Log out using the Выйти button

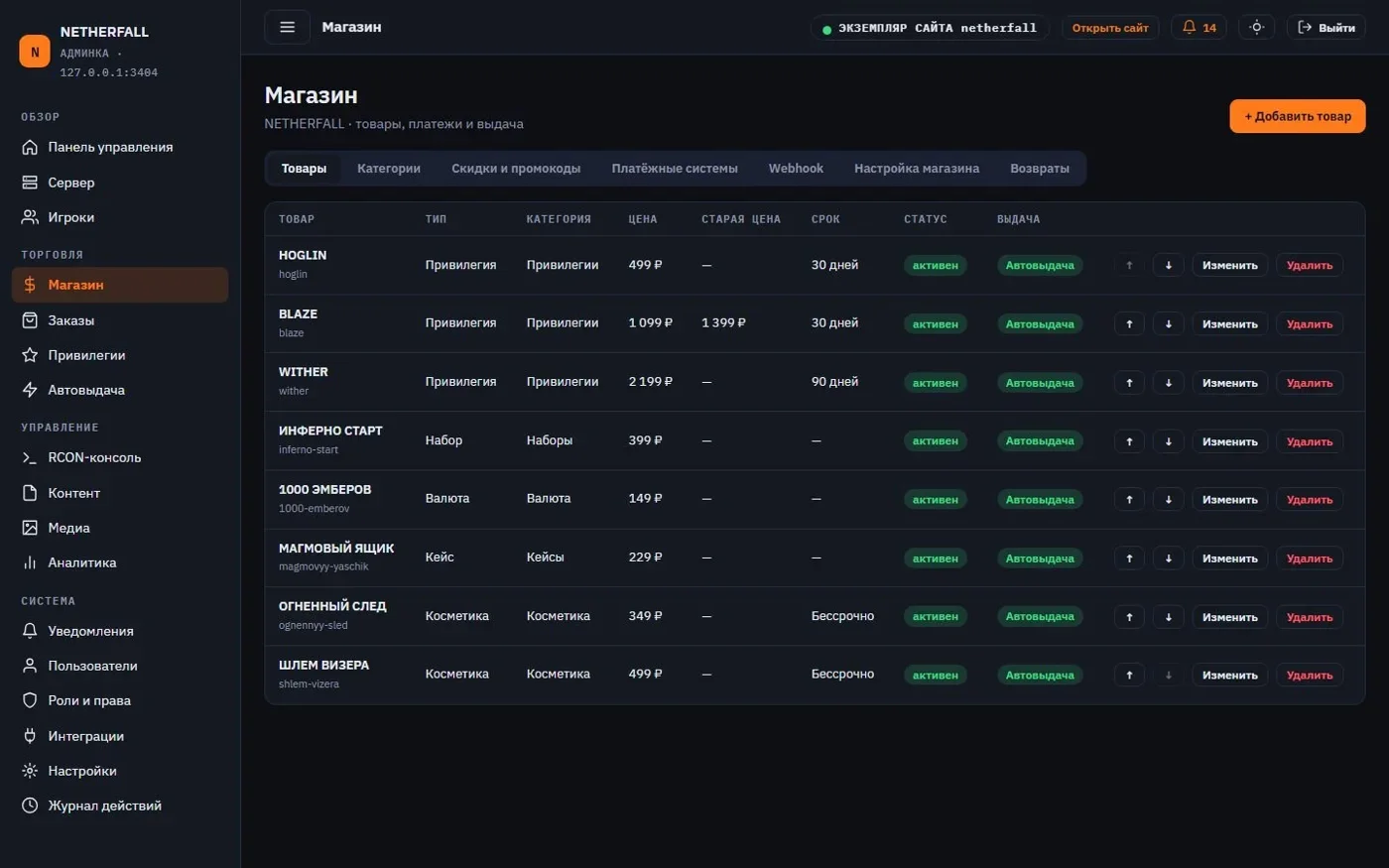[1326, 27]
